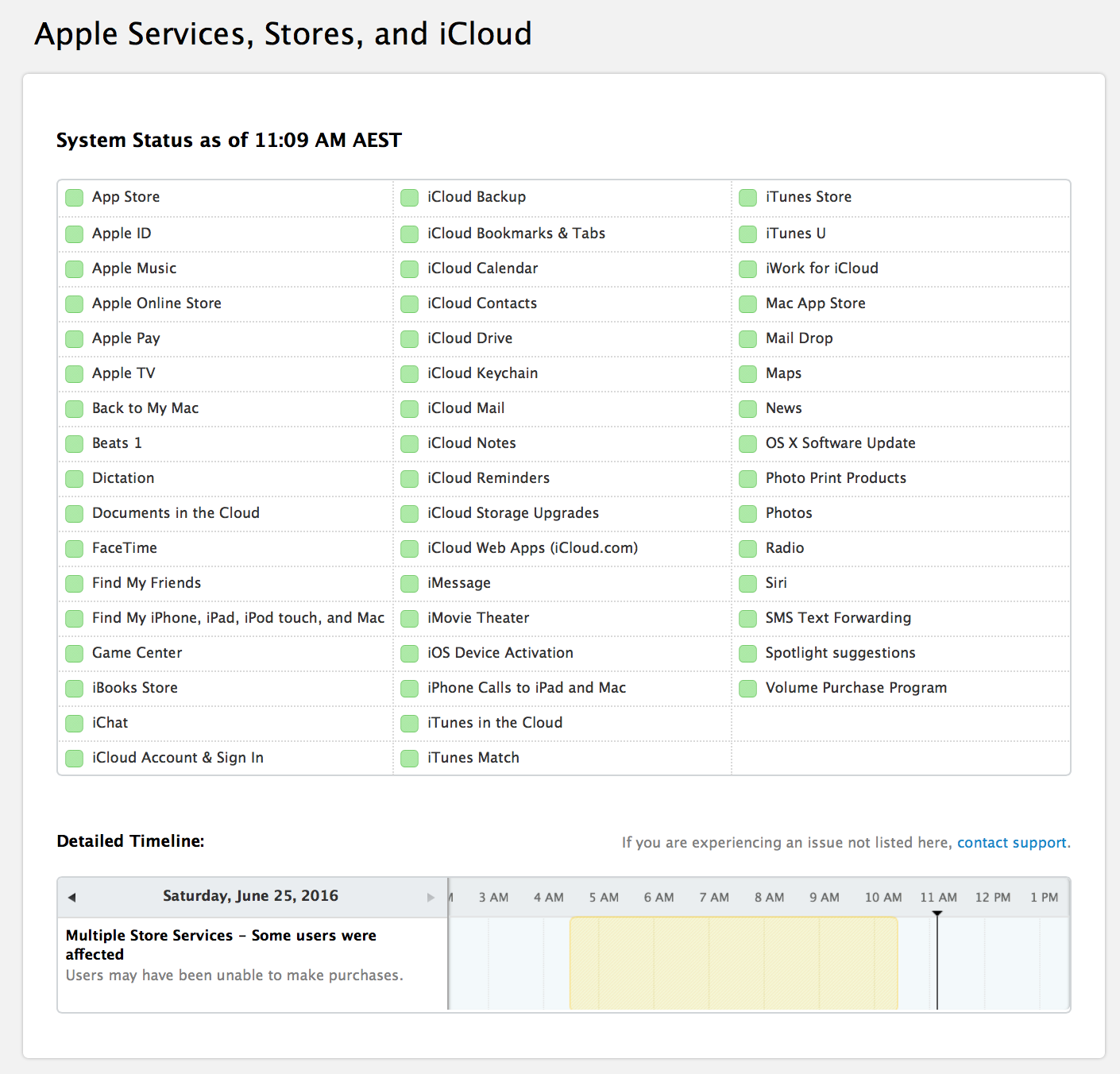The image size is (1120, 1074).
Task: Select the System Status as of 11:09 AM heading
Action: click(x=230, y=141)
